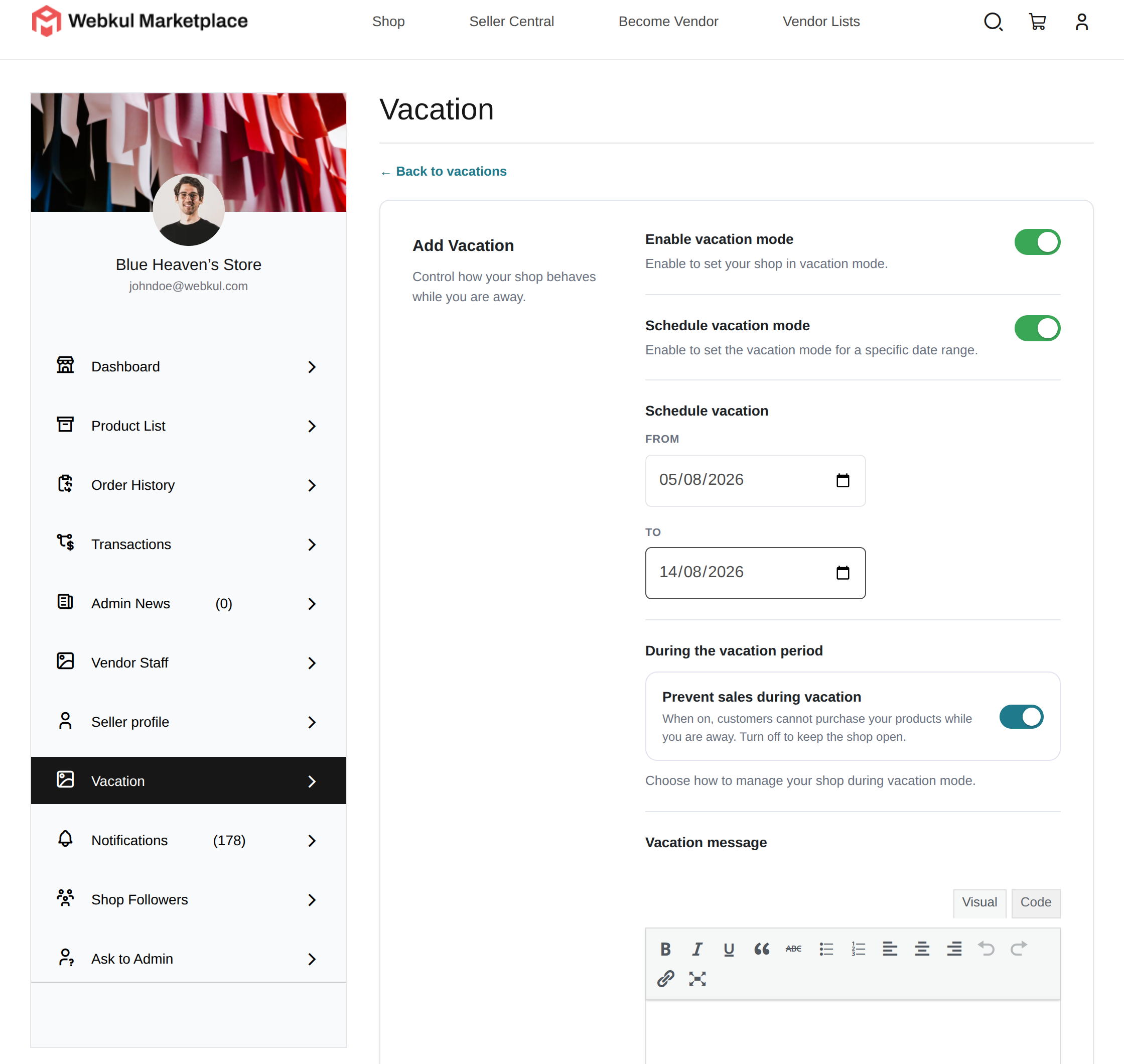Screen dimensions: 1124x1064
Task: Expand Admin News chevron
Action: click(x=311, y=604)
